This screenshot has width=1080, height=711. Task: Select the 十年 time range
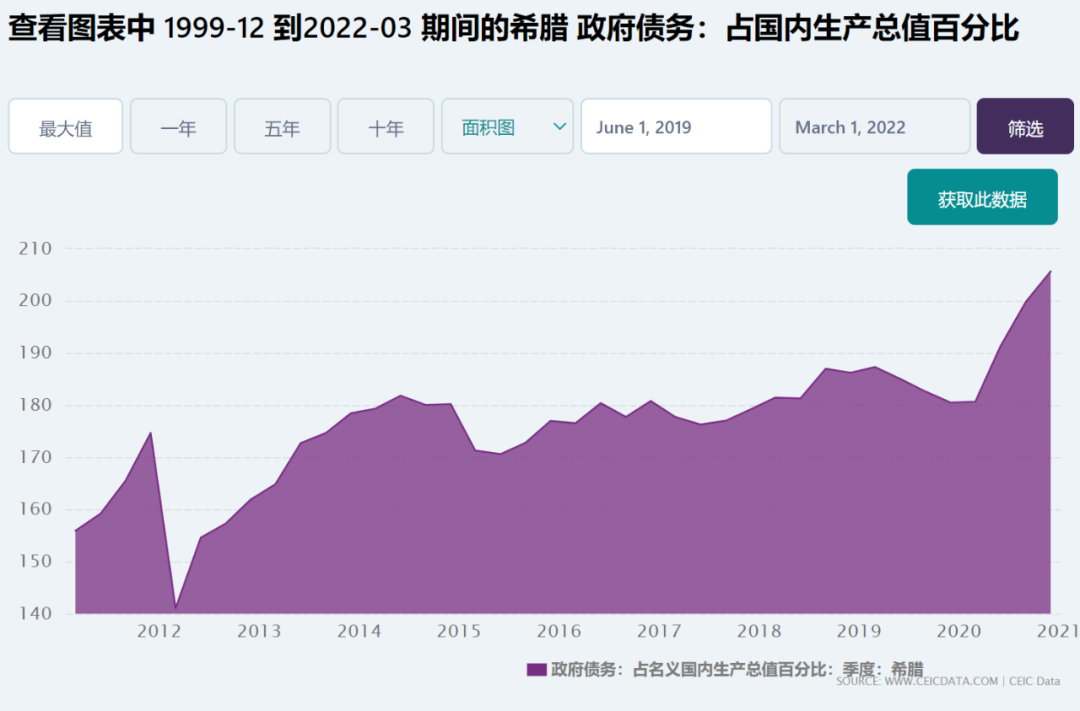point(386,127)
